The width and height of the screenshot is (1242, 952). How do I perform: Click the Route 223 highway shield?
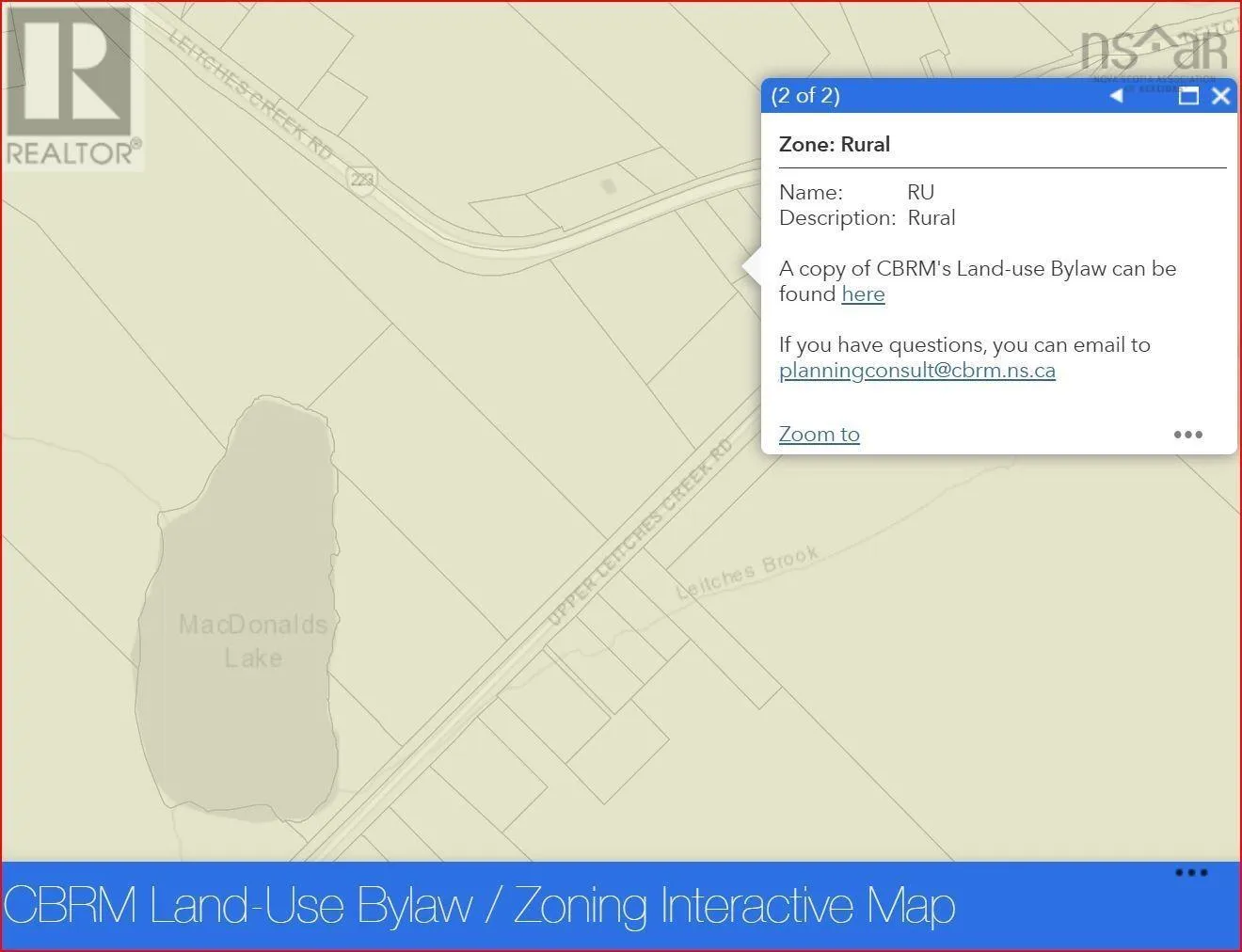(x=361, y=178)
